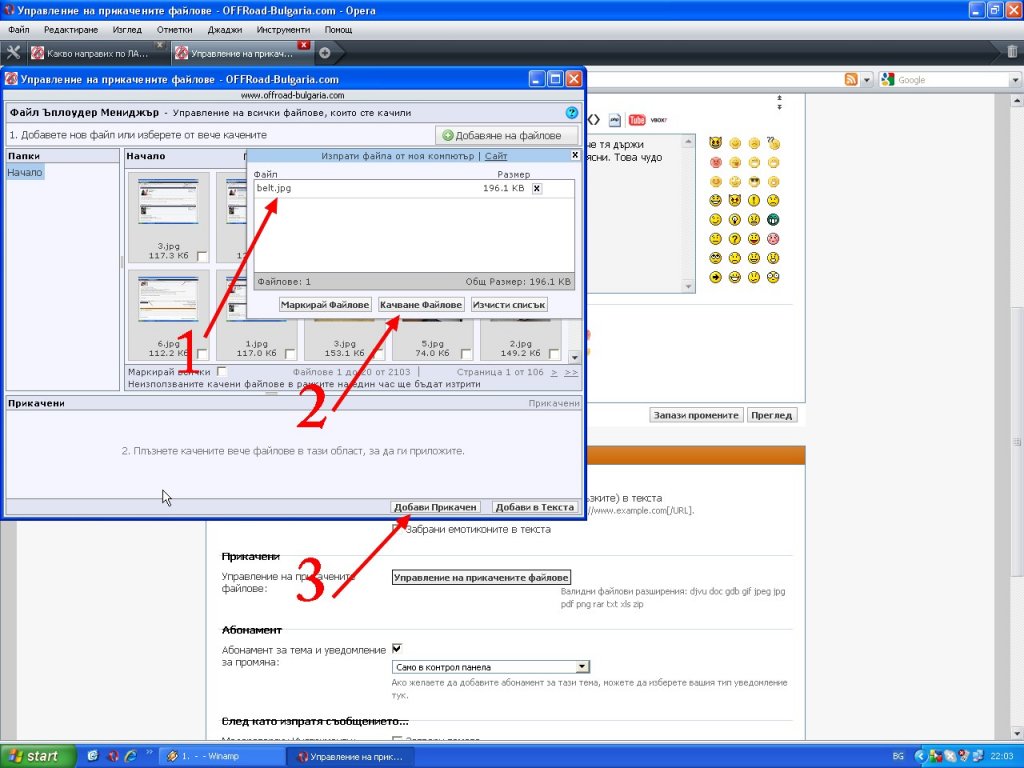Click the YouTube insert icon in editor
This screenshot has width=1024, height=768.
tap(637, 120)
